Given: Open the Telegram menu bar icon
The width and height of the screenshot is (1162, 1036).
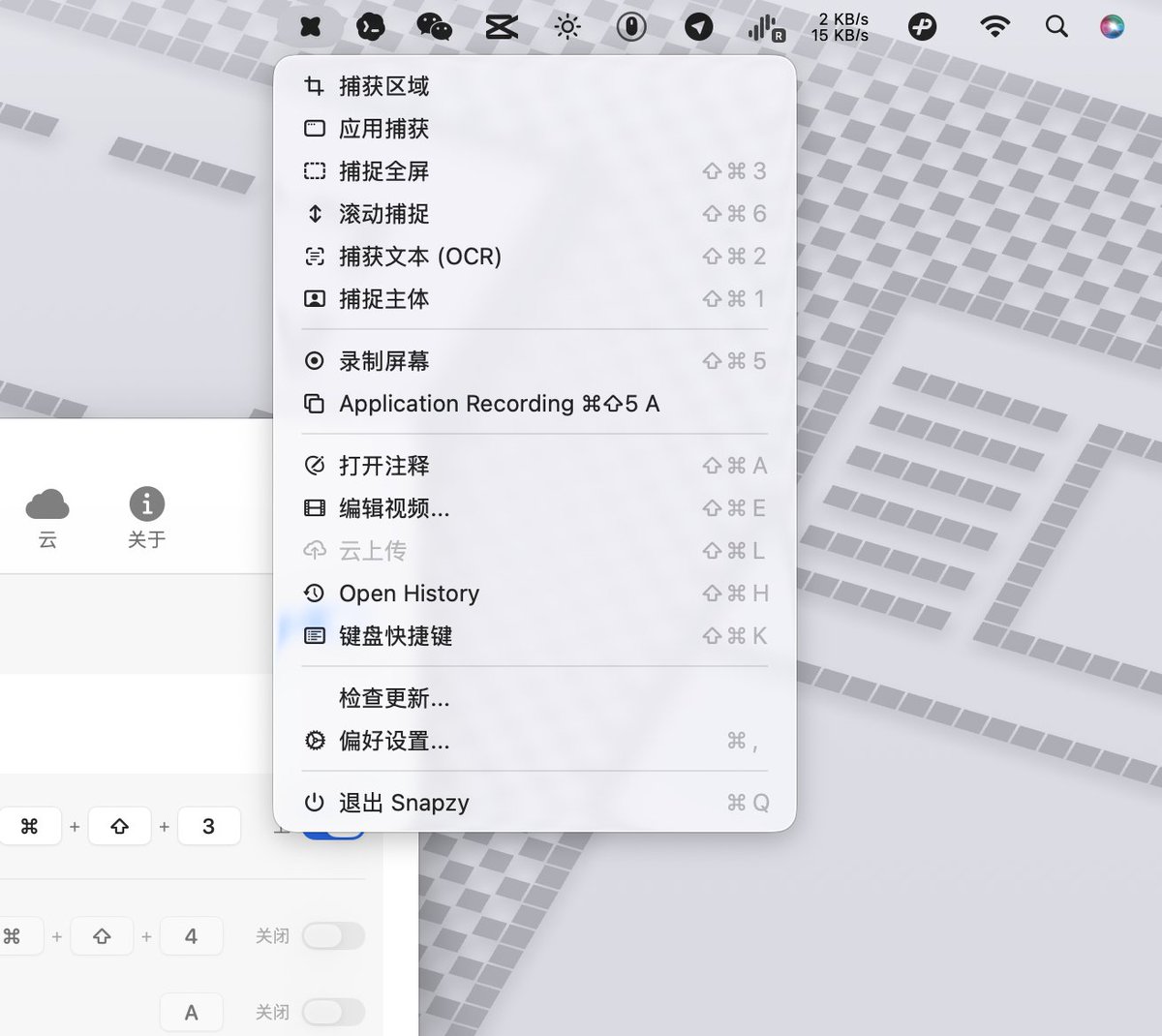Looking at the screenshot, I should [698, 26].
